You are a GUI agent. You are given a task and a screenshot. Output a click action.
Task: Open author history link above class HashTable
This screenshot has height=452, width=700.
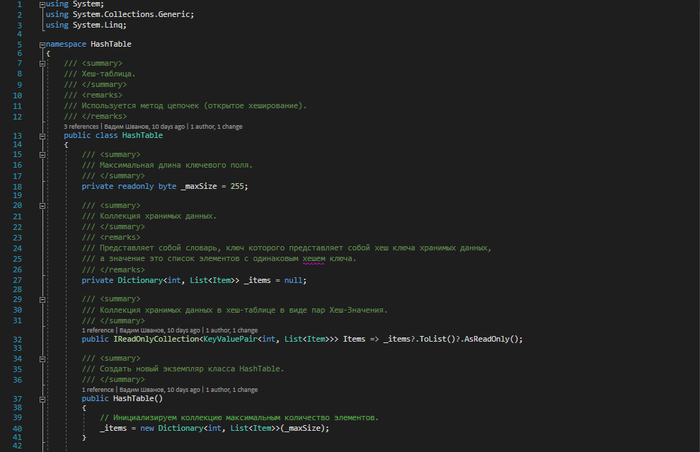tap(151, 126)
